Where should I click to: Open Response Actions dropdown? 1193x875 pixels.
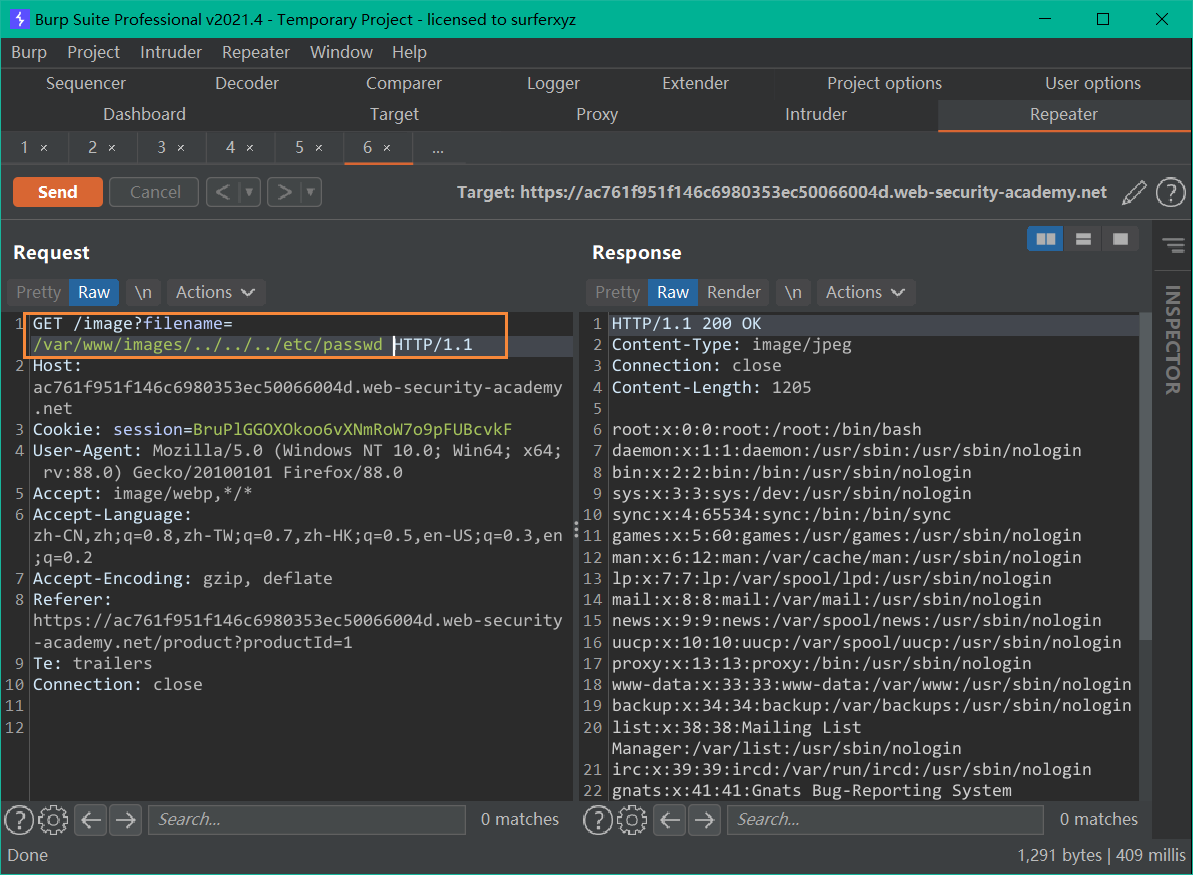pos(866,292)
